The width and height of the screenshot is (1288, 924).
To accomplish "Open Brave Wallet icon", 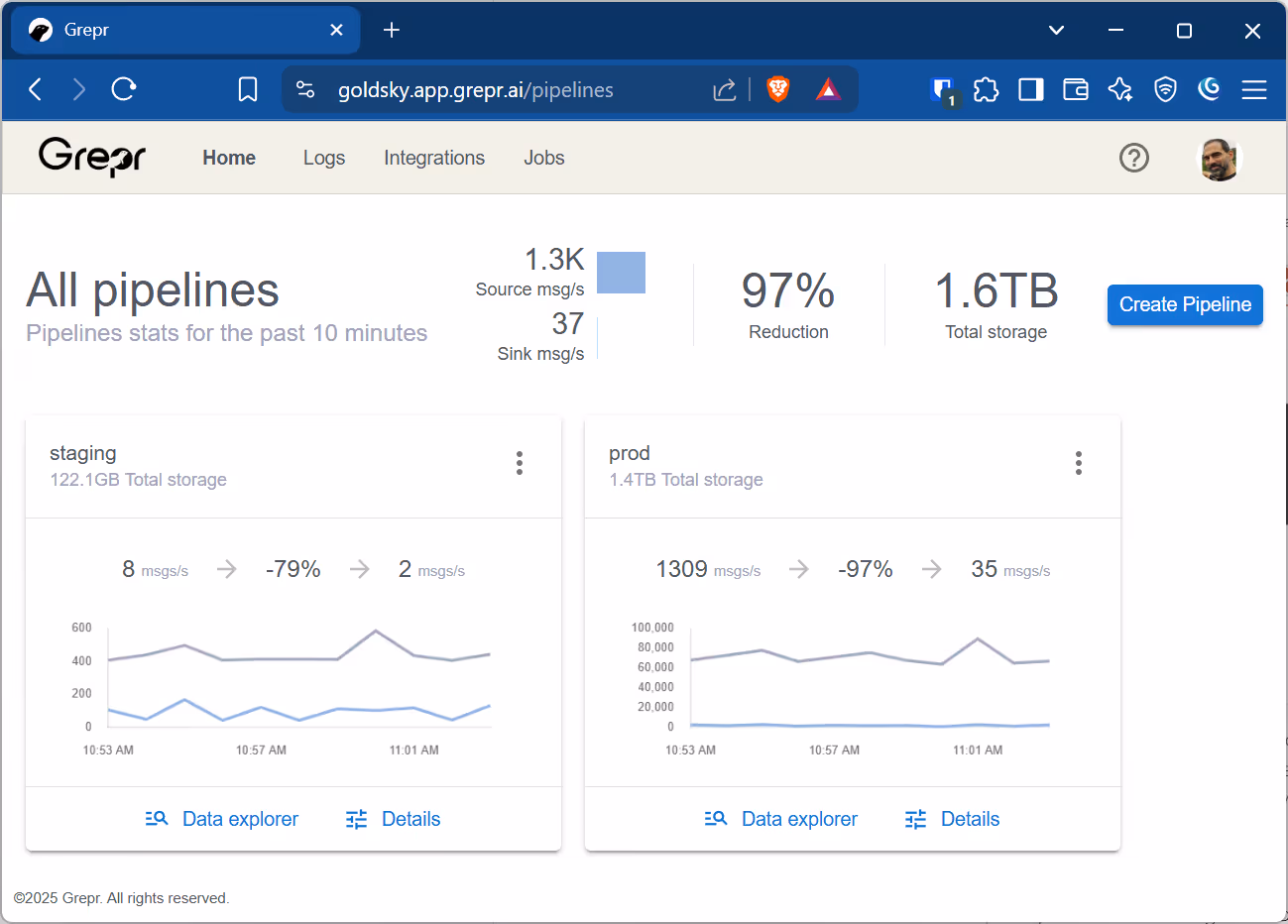I will 1076,90.
